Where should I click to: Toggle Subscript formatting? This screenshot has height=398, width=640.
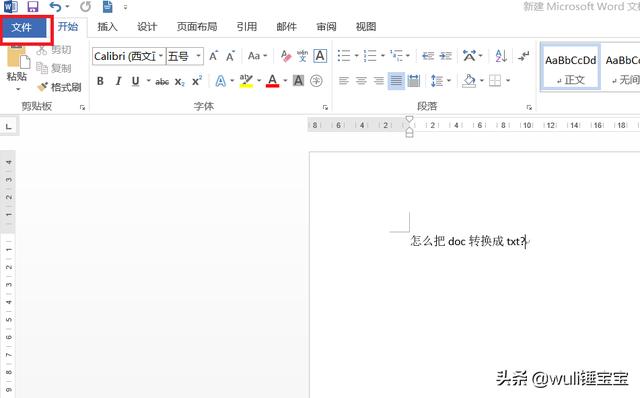(180, 82)
